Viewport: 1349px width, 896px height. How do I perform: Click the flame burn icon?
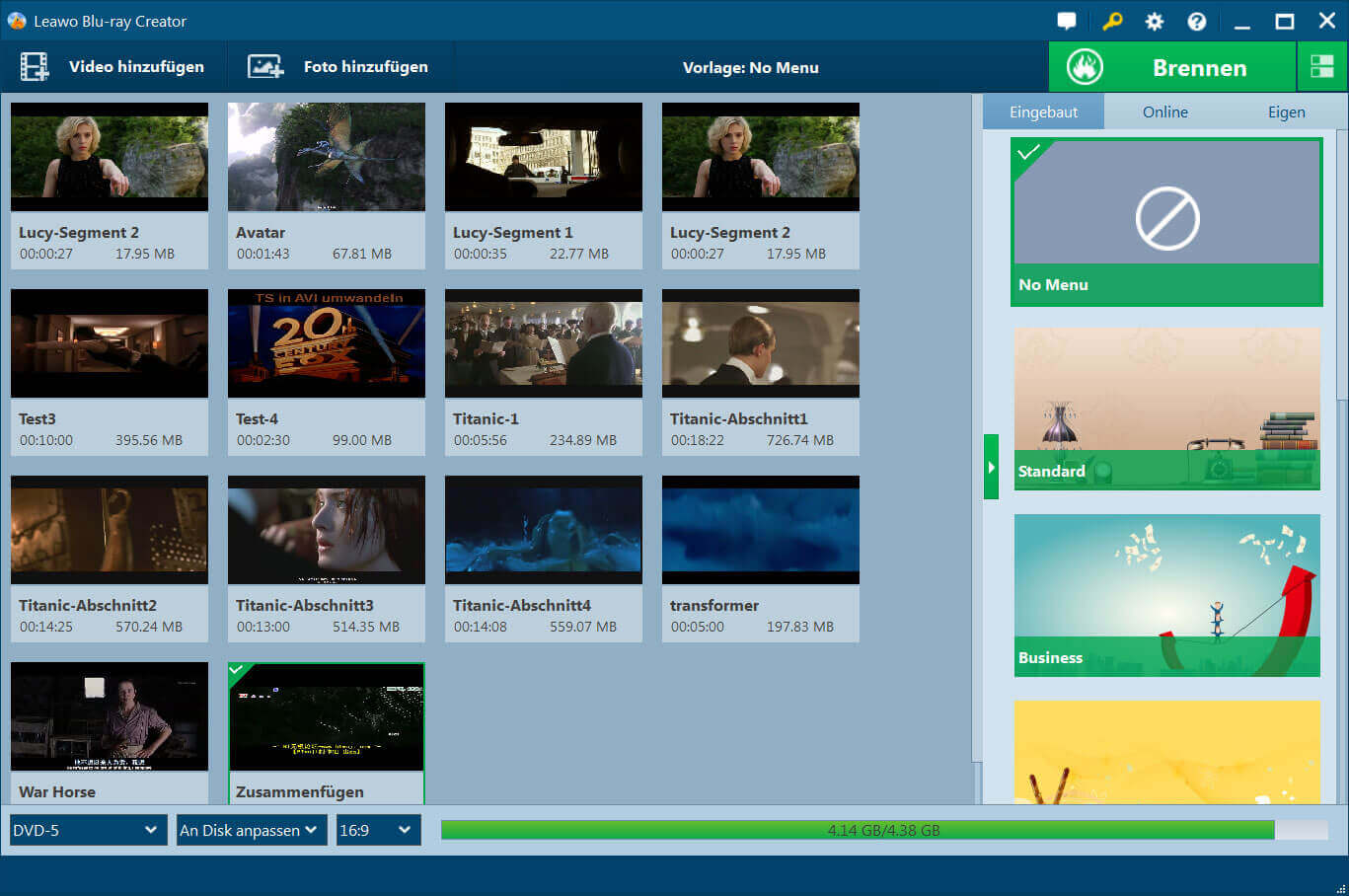pos(1085,67)
